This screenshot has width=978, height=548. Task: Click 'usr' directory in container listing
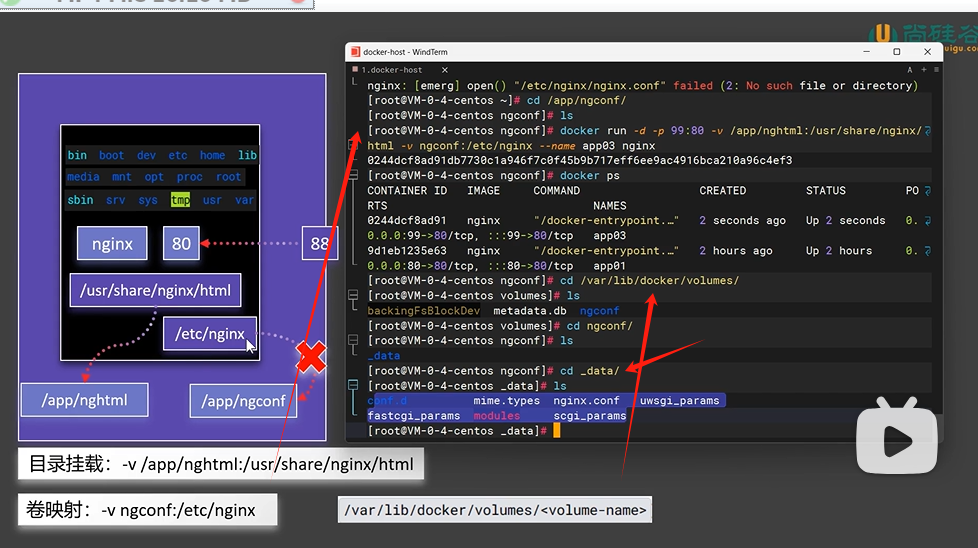pos(212,200)
